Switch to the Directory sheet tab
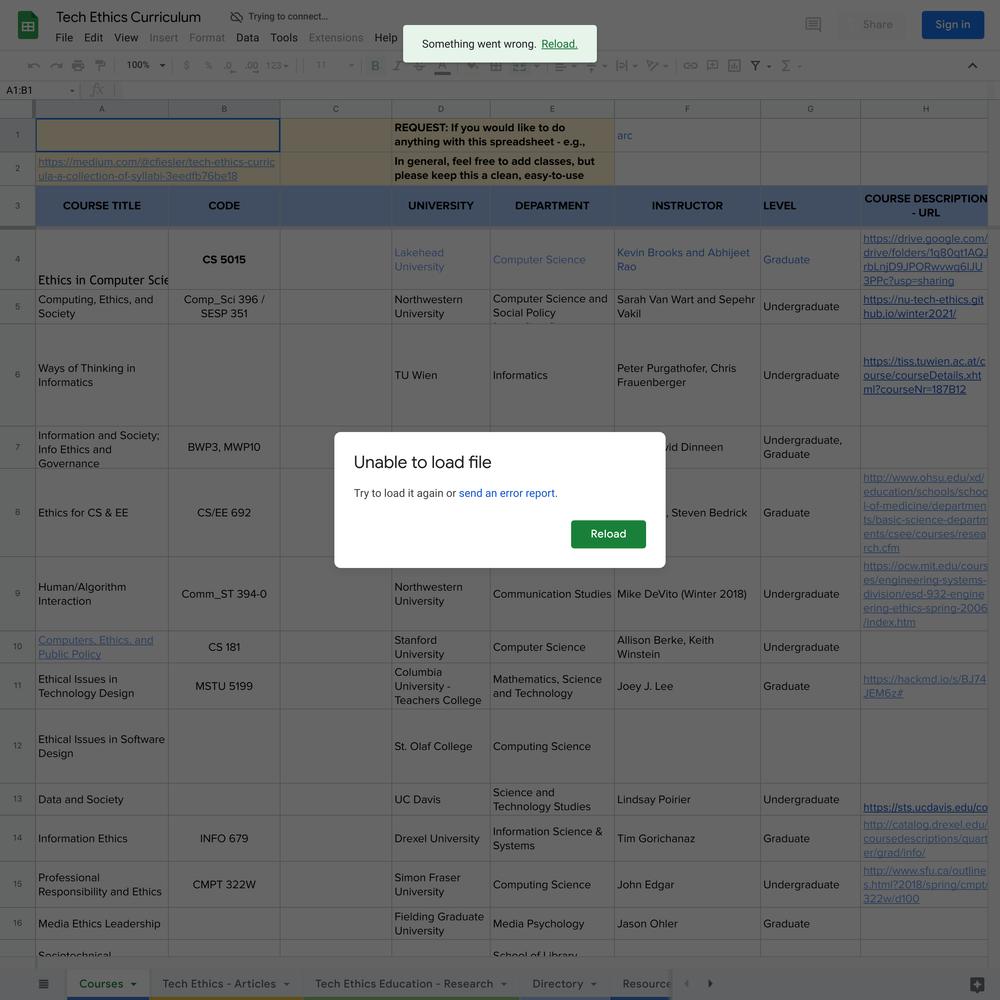The image size is (1000, 1000). [x=557, y=983]
